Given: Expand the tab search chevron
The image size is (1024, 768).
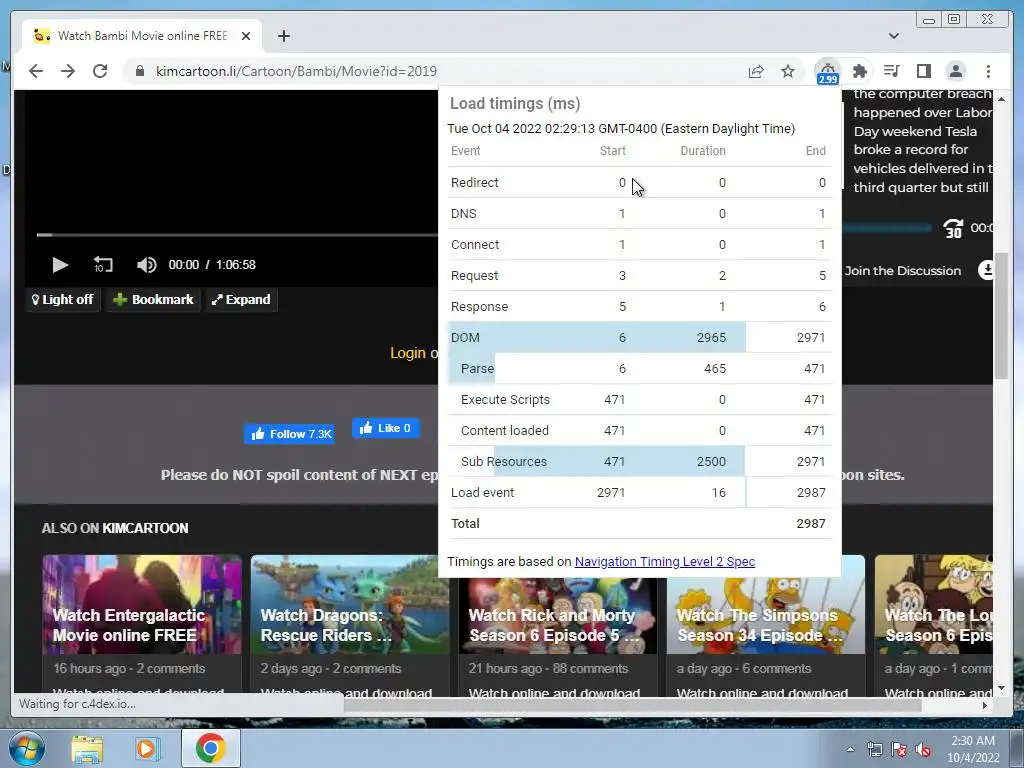Looking at the screenshot, I should pyautogui.click(x=894, y=36).
